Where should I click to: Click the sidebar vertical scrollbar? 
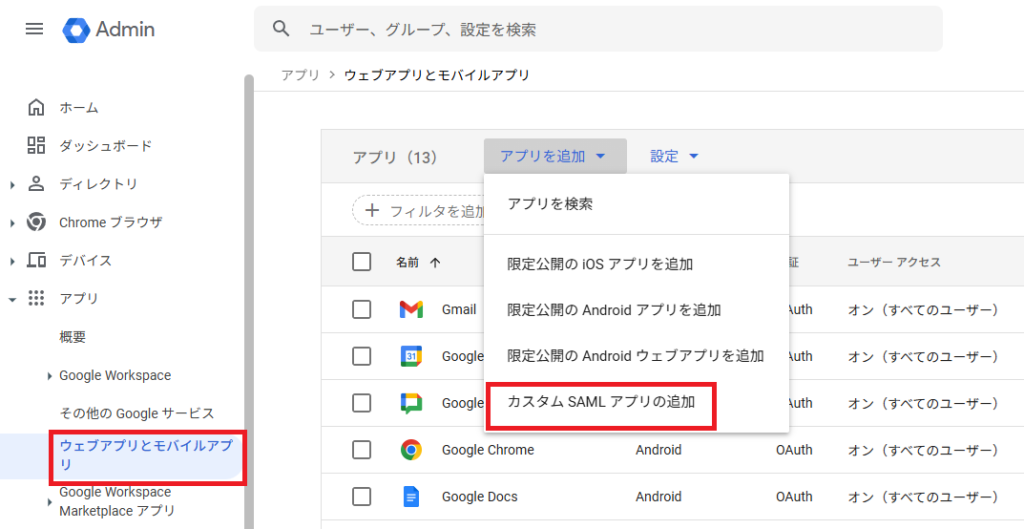[x=249, y=300]
